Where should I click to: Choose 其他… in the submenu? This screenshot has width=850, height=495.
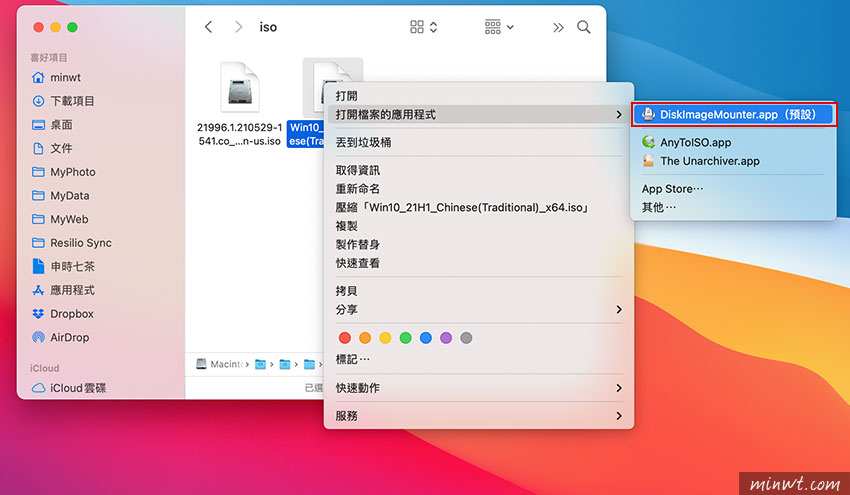[x=733, y=208]
